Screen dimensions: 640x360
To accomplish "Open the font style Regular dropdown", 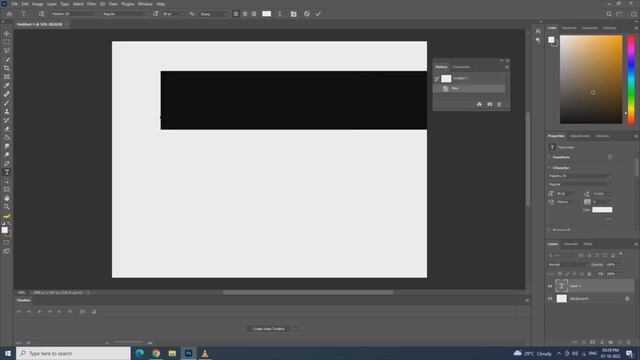I will point(124,14).
